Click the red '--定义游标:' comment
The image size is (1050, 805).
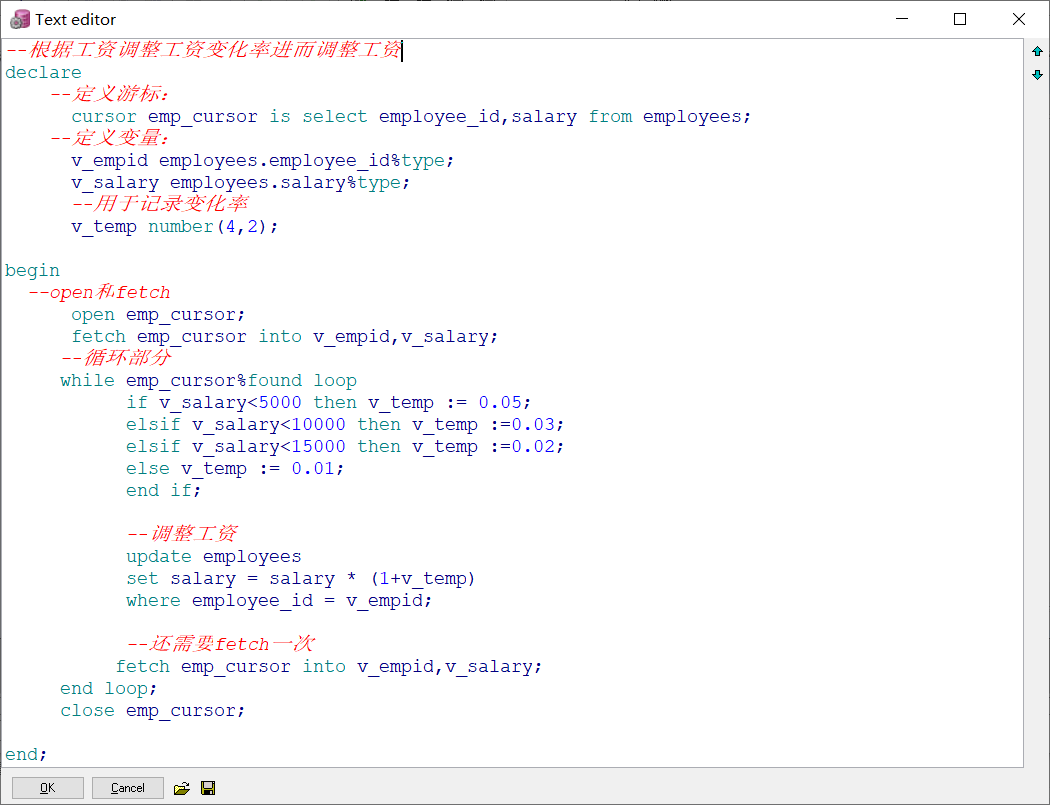point(110,94)
